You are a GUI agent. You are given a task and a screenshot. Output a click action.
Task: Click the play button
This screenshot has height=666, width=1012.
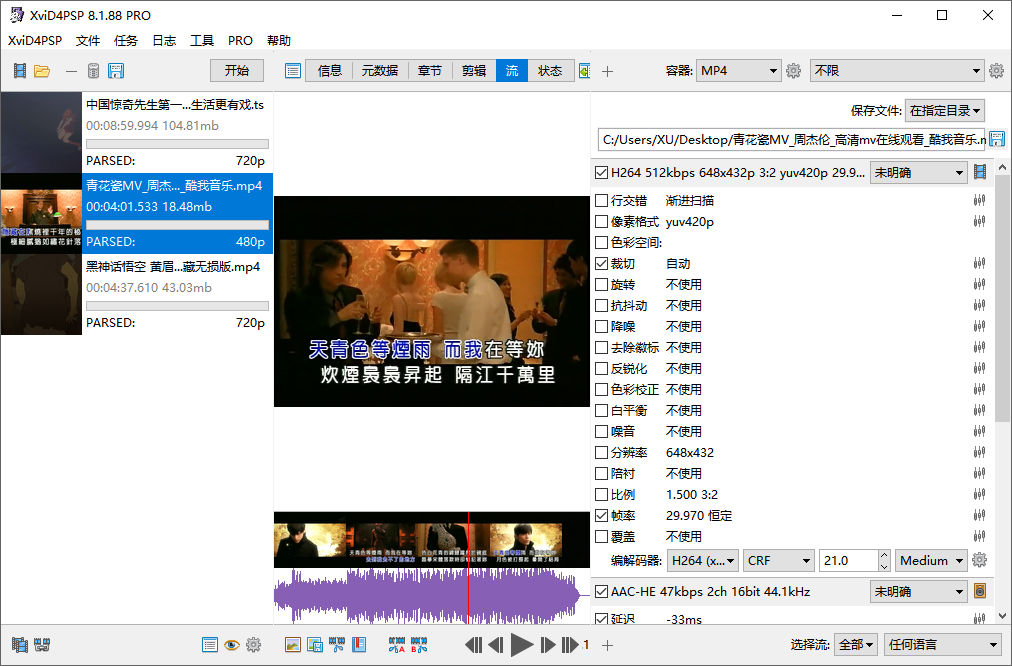(521, 644)
